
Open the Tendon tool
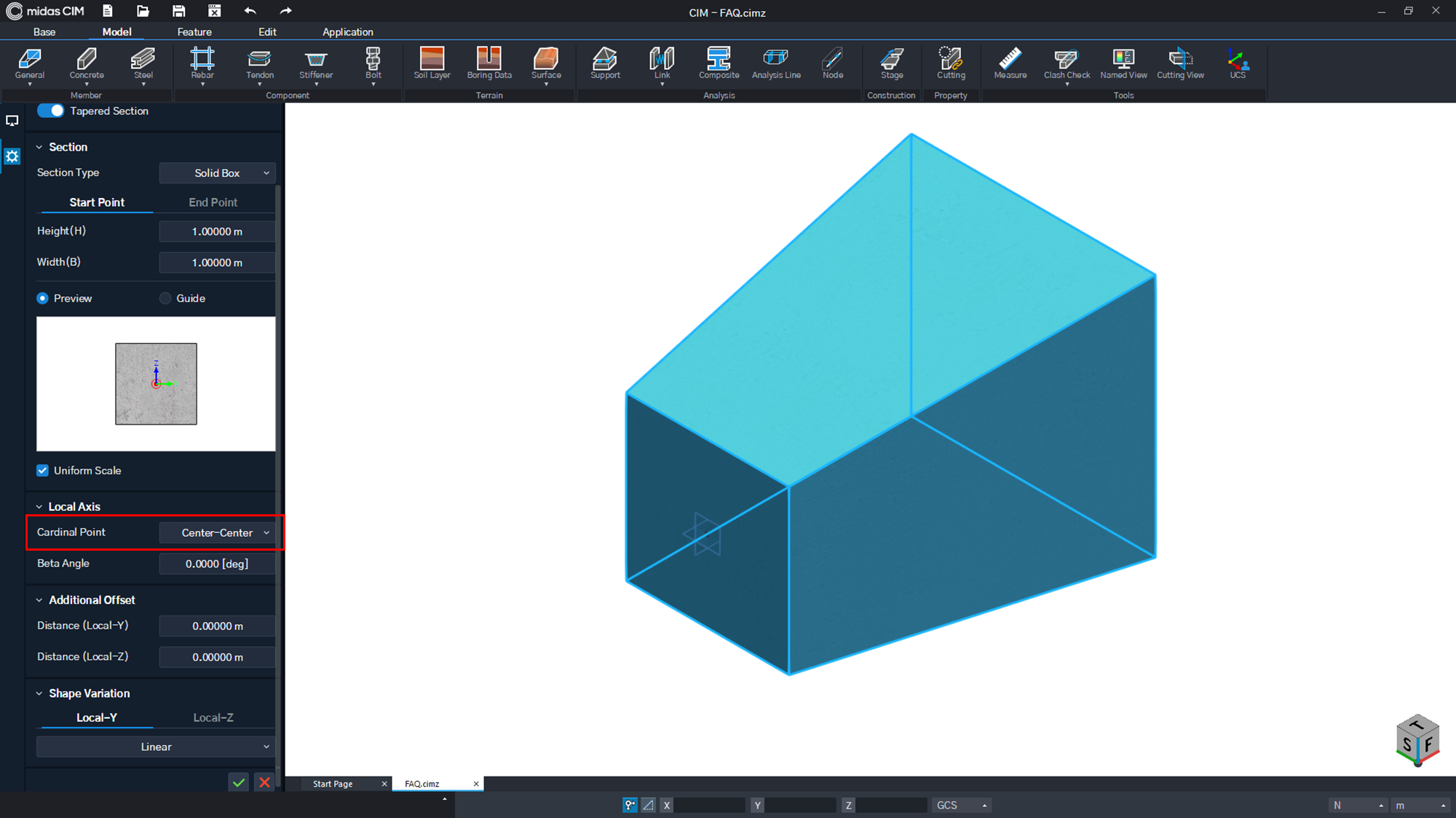(x=260, y=63)
